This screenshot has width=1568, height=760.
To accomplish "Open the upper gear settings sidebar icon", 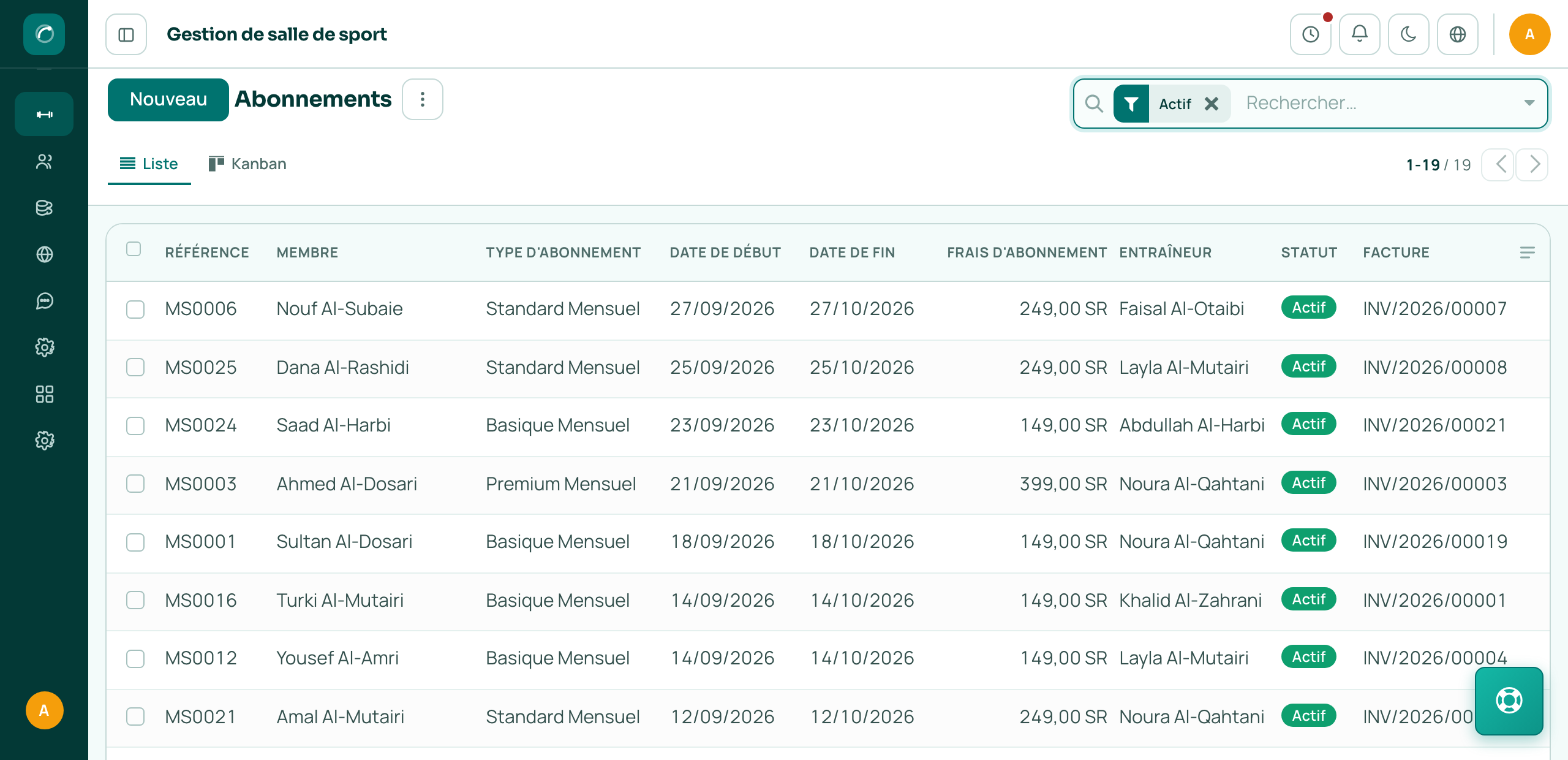I will (x=44, y=348).
